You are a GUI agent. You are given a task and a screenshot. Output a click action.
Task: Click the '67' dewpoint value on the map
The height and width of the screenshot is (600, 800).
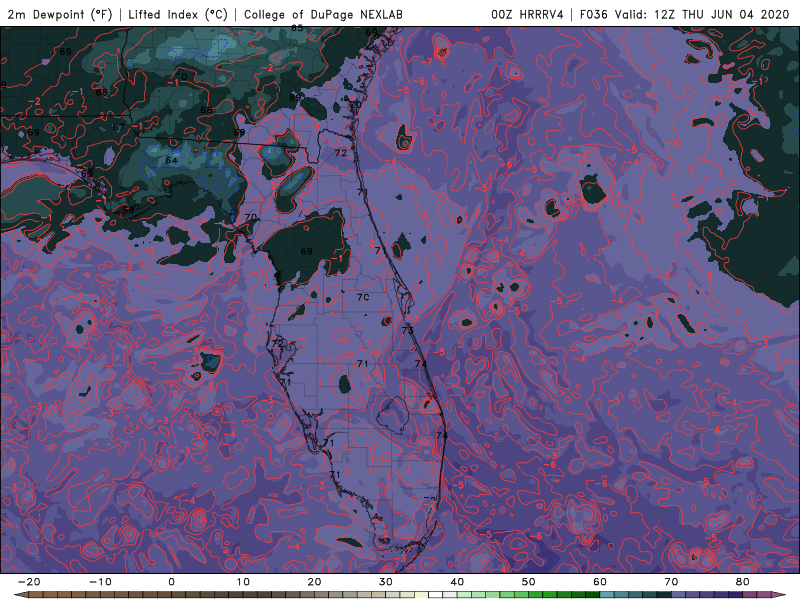coord(118,128)
